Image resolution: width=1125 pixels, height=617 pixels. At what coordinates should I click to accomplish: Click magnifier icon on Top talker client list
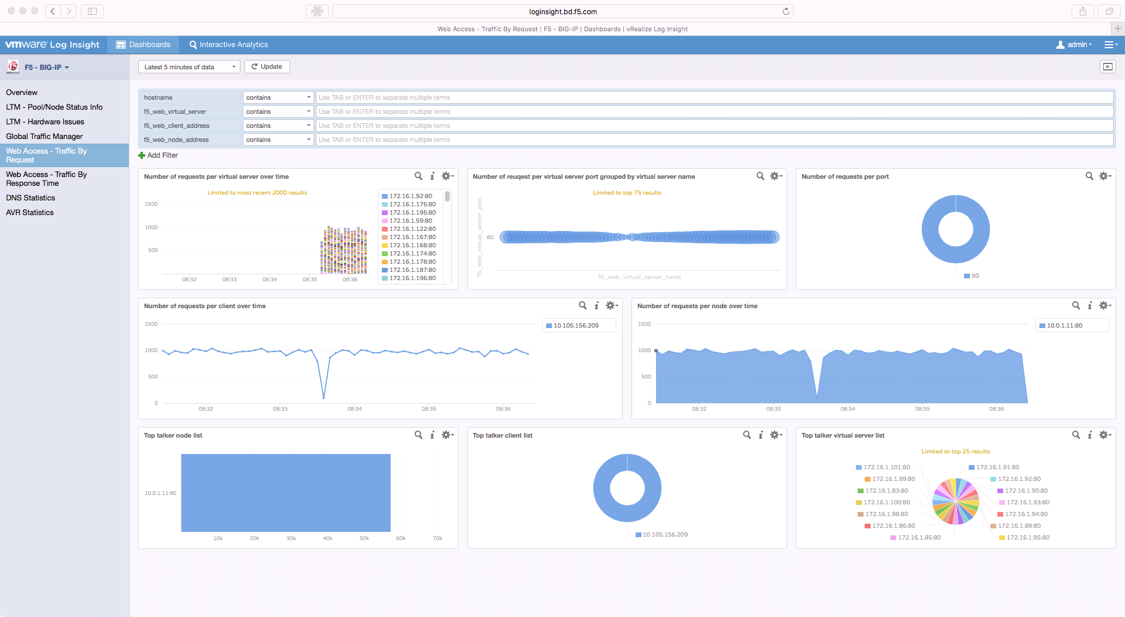tap(747, 435)
